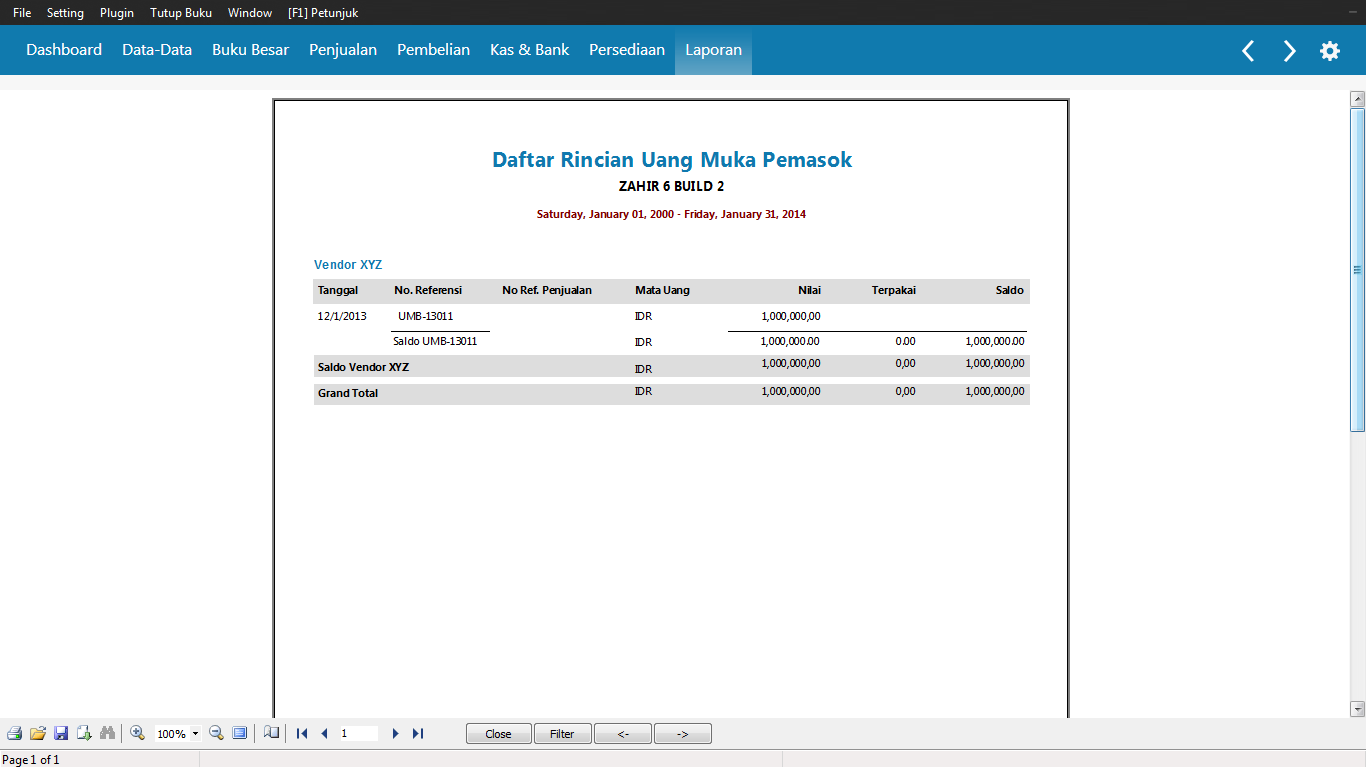Open a report file with folder icon

click(38, 733)
